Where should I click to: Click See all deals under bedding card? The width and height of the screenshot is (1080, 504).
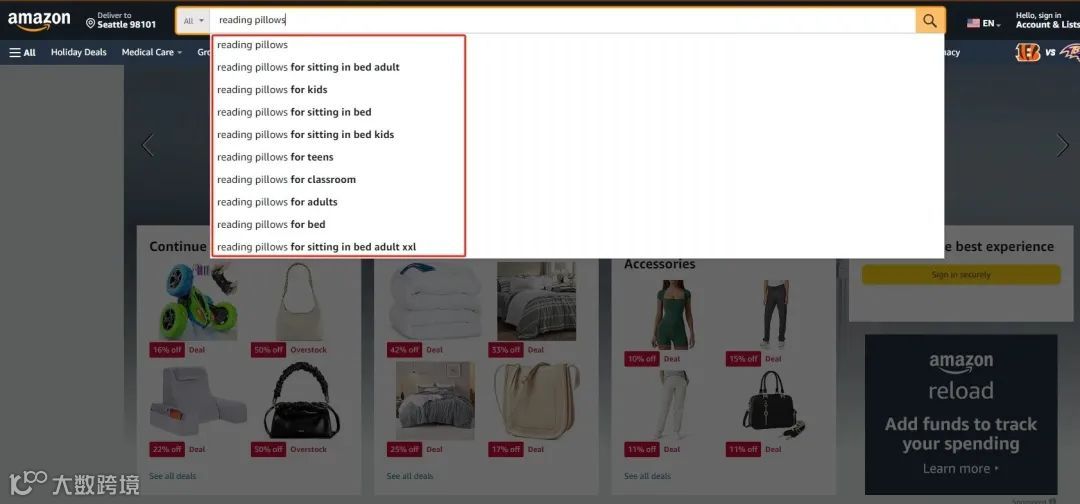tap(410, 476)
